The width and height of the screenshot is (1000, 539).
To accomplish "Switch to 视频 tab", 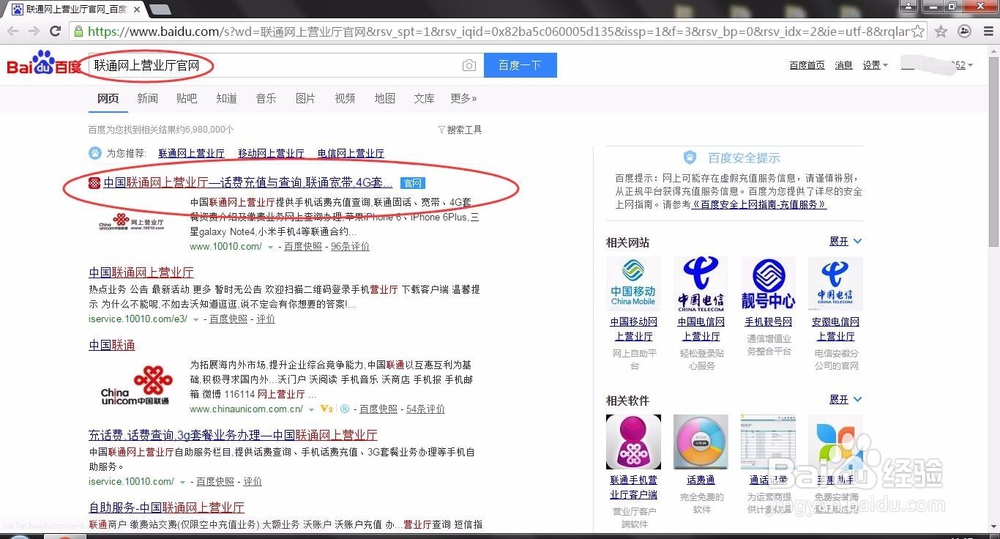I will point(345,98).
